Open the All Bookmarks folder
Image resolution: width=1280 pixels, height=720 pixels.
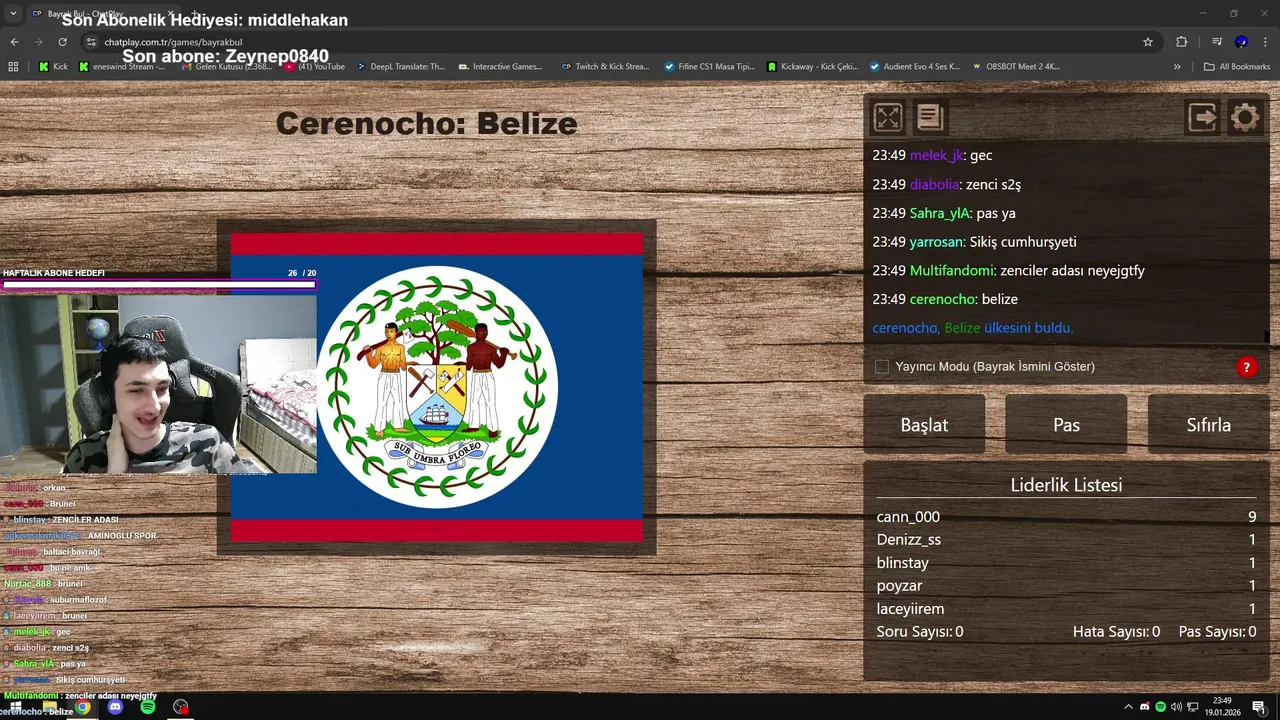[1237, 67]
